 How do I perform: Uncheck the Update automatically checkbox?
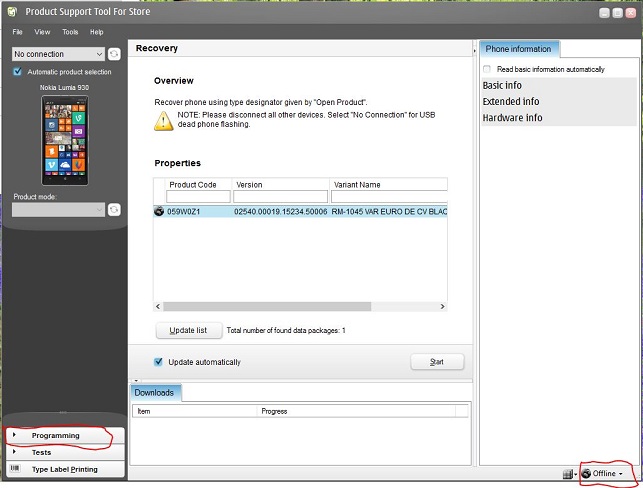(158, 362)
